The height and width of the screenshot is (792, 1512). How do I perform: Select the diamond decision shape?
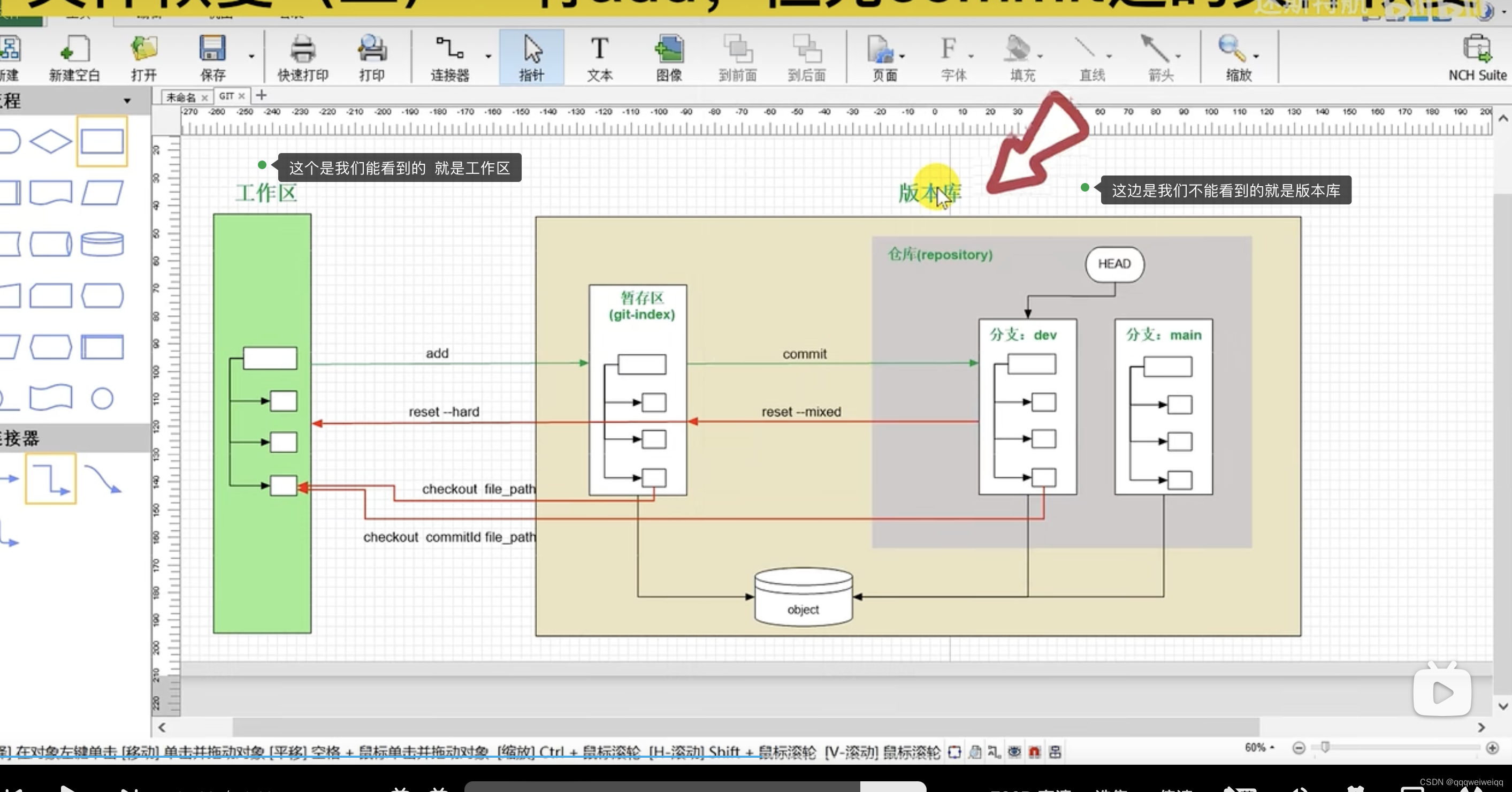pyautogui.click(x=50, y=141)
